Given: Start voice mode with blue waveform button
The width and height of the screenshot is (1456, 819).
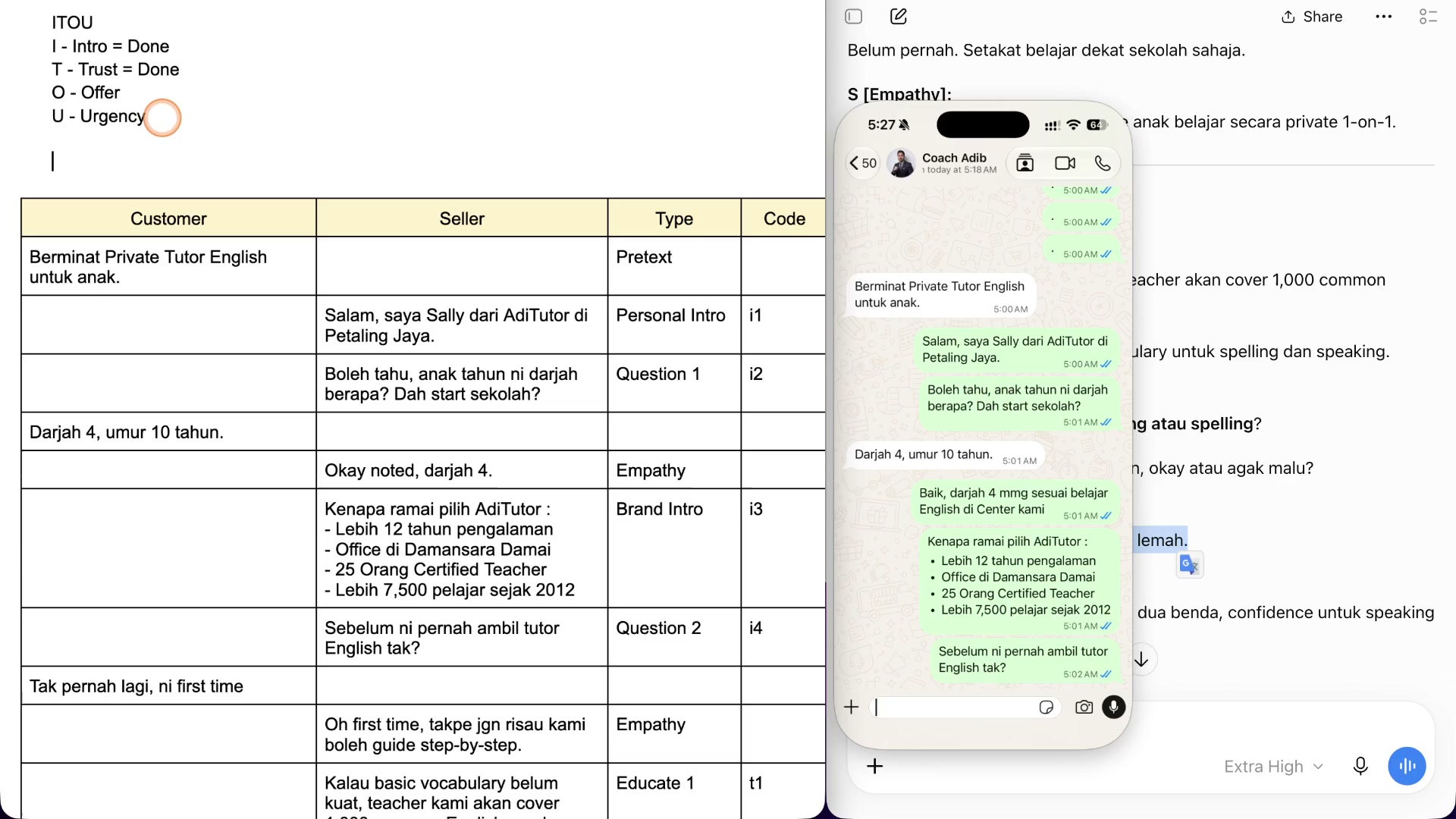Looking at the screenshot, I should click(x=1407, y=767).
